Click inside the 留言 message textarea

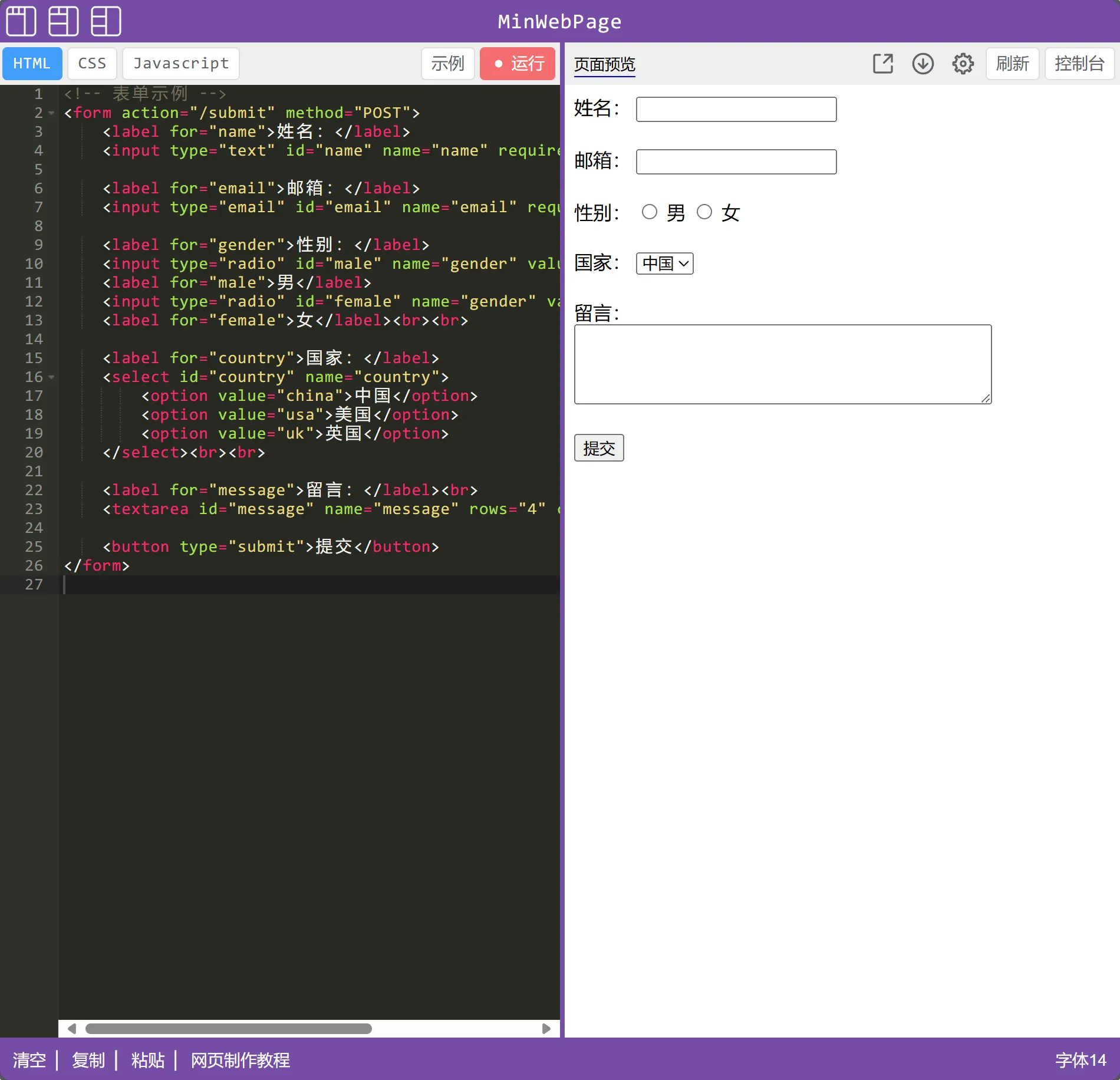click(783, 364)
